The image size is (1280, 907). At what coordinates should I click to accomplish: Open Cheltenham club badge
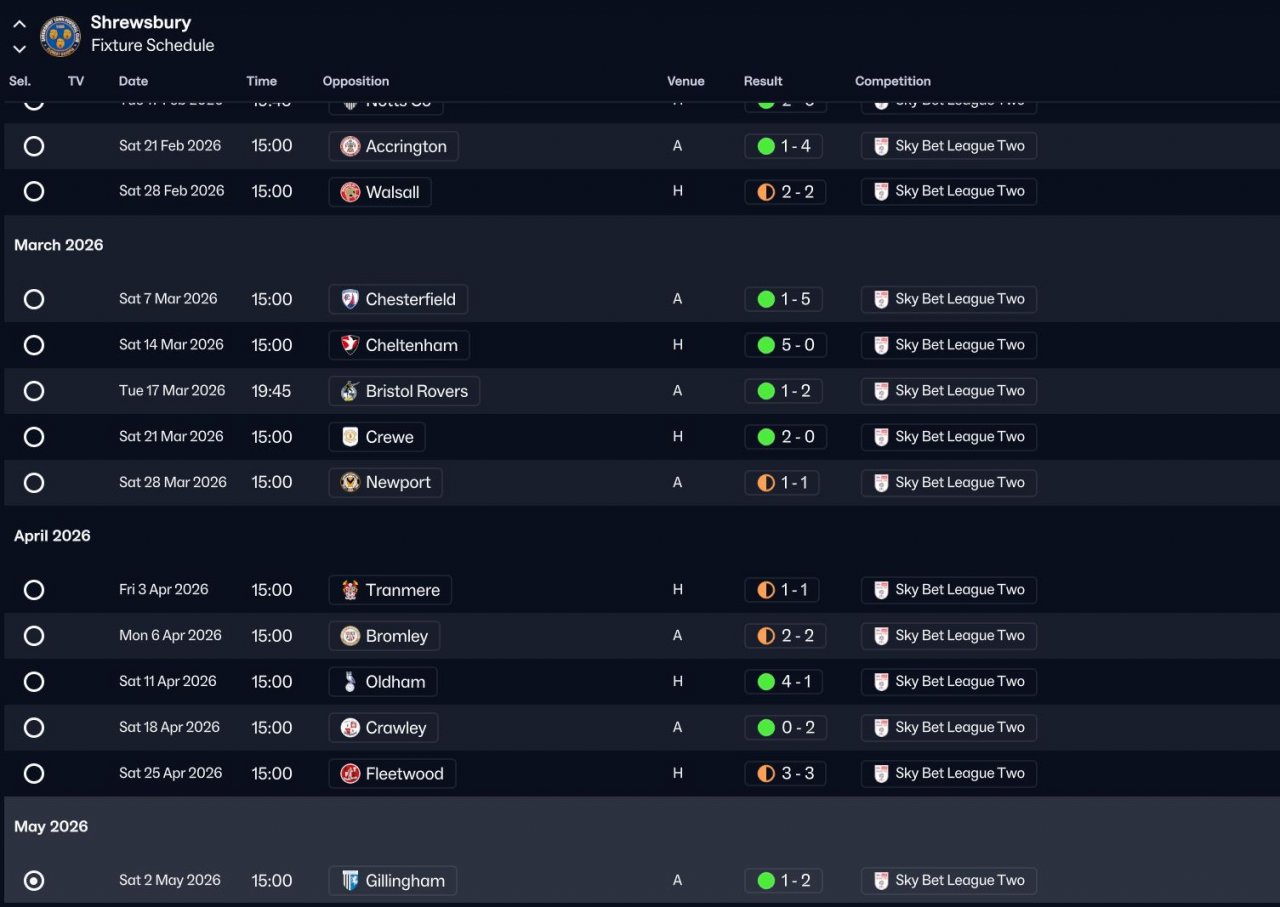350,345
